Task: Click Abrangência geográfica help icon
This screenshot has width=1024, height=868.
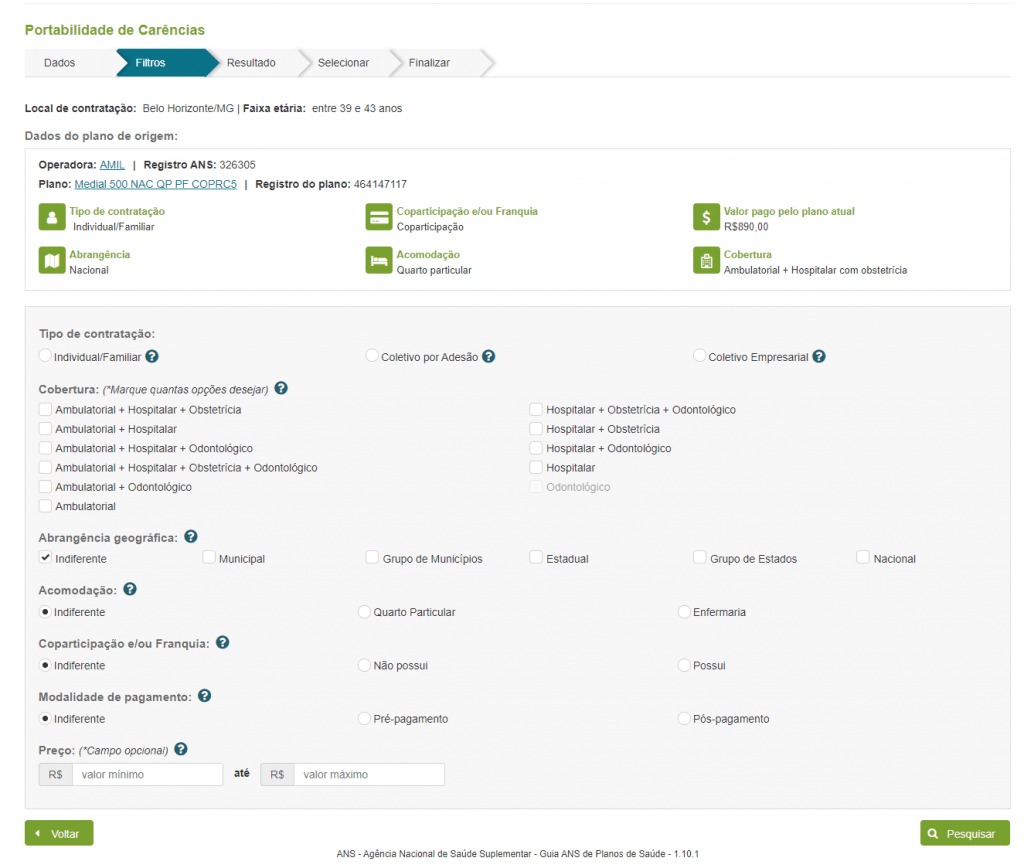Action: pyautogui.click(x=191, y=537)
